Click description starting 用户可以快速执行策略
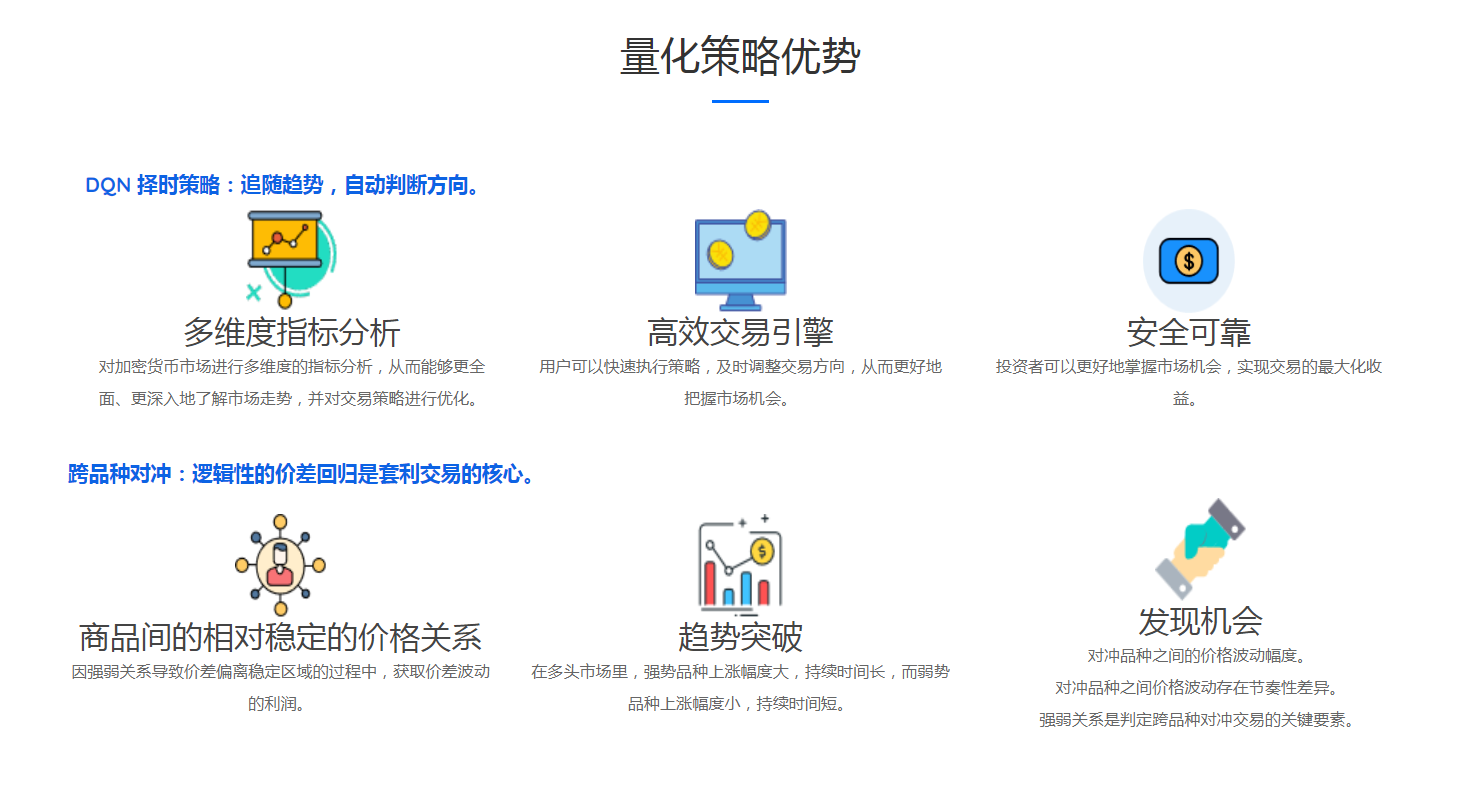Screen dimensions: 1460x786 (x=740, y=382)
